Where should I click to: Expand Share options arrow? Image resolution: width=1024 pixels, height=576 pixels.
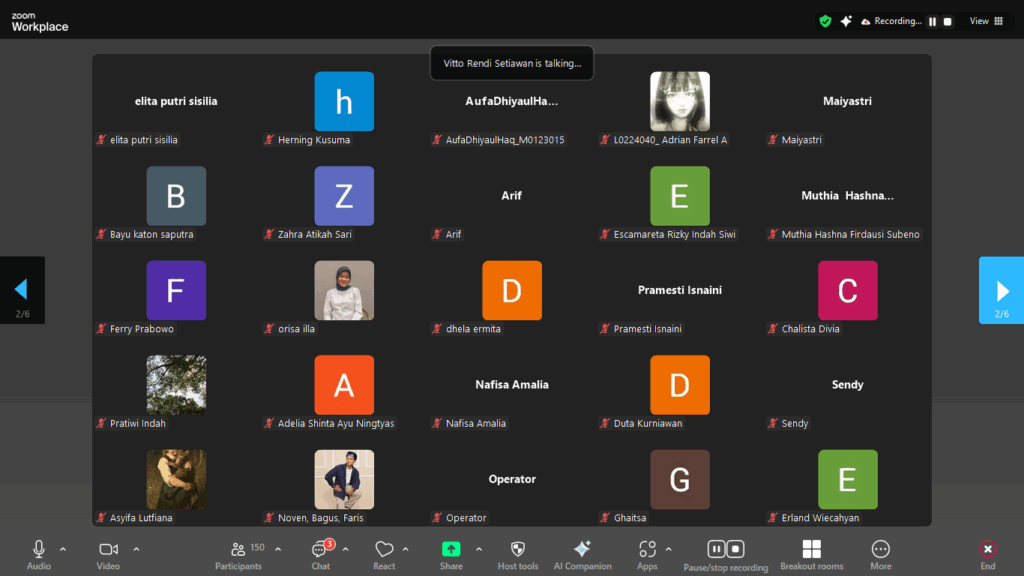coord(479,549)
